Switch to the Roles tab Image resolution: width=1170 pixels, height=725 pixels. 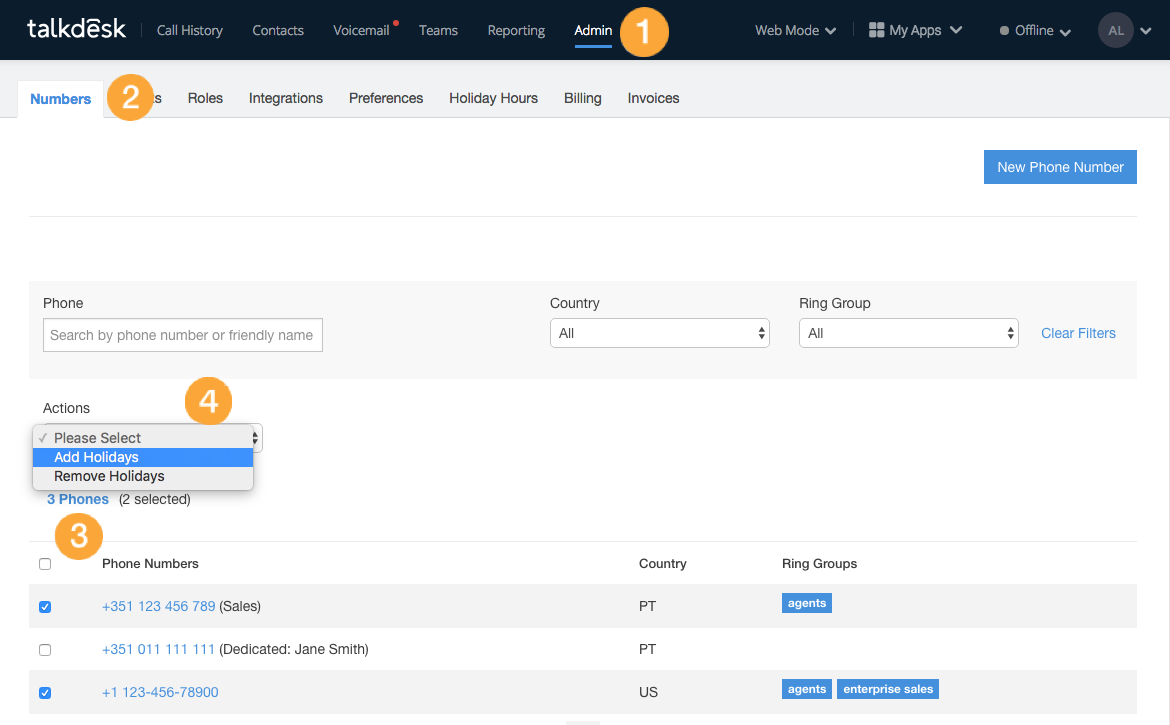coord(205,98)
